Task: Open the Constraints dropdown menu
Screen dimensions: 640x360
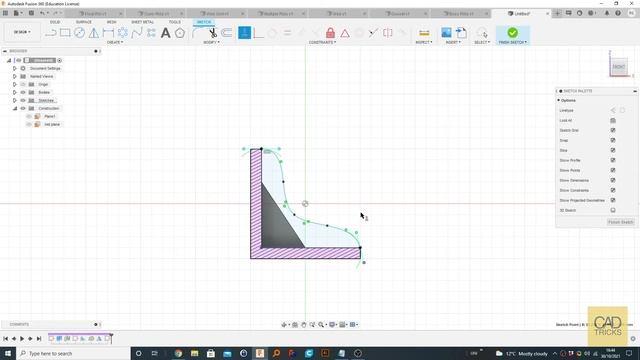Action: 322,42
